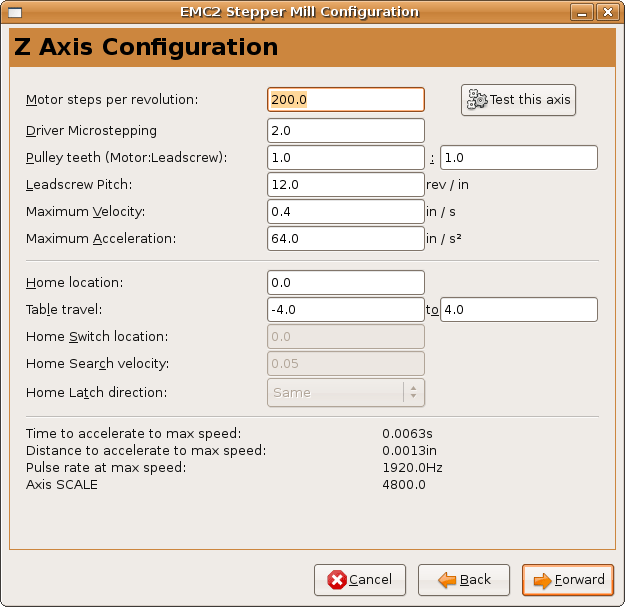This screenshot has width=625, height=607.
Task: Click the Pulley teeth motor value field
Action: click(346, 158)
